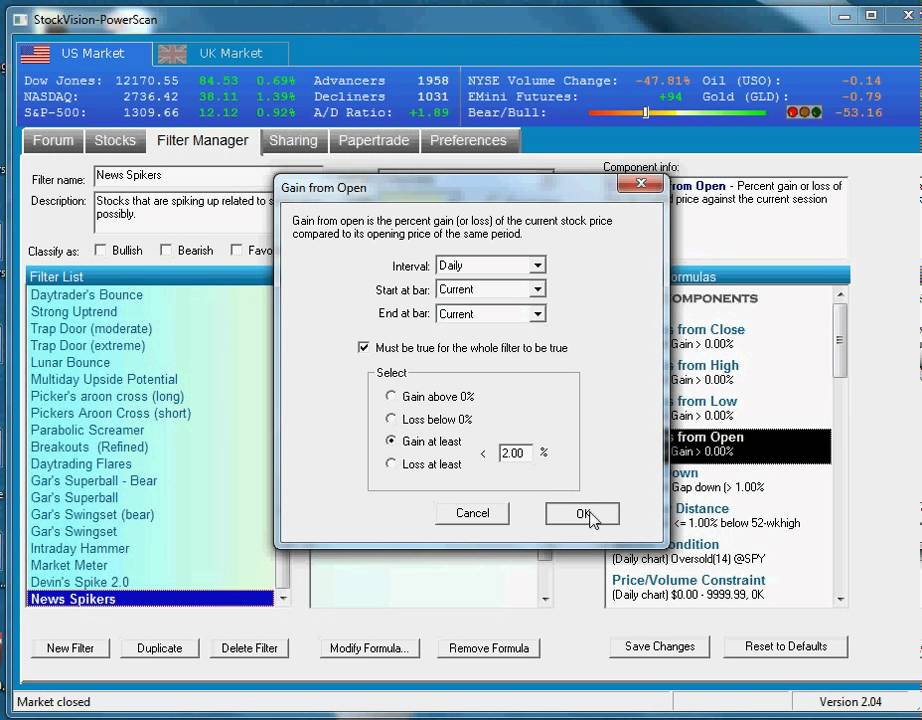The width and height of the screenshot is (922, 720).
Task: Click the Save Changes button
Action: (x=660, y=646)
